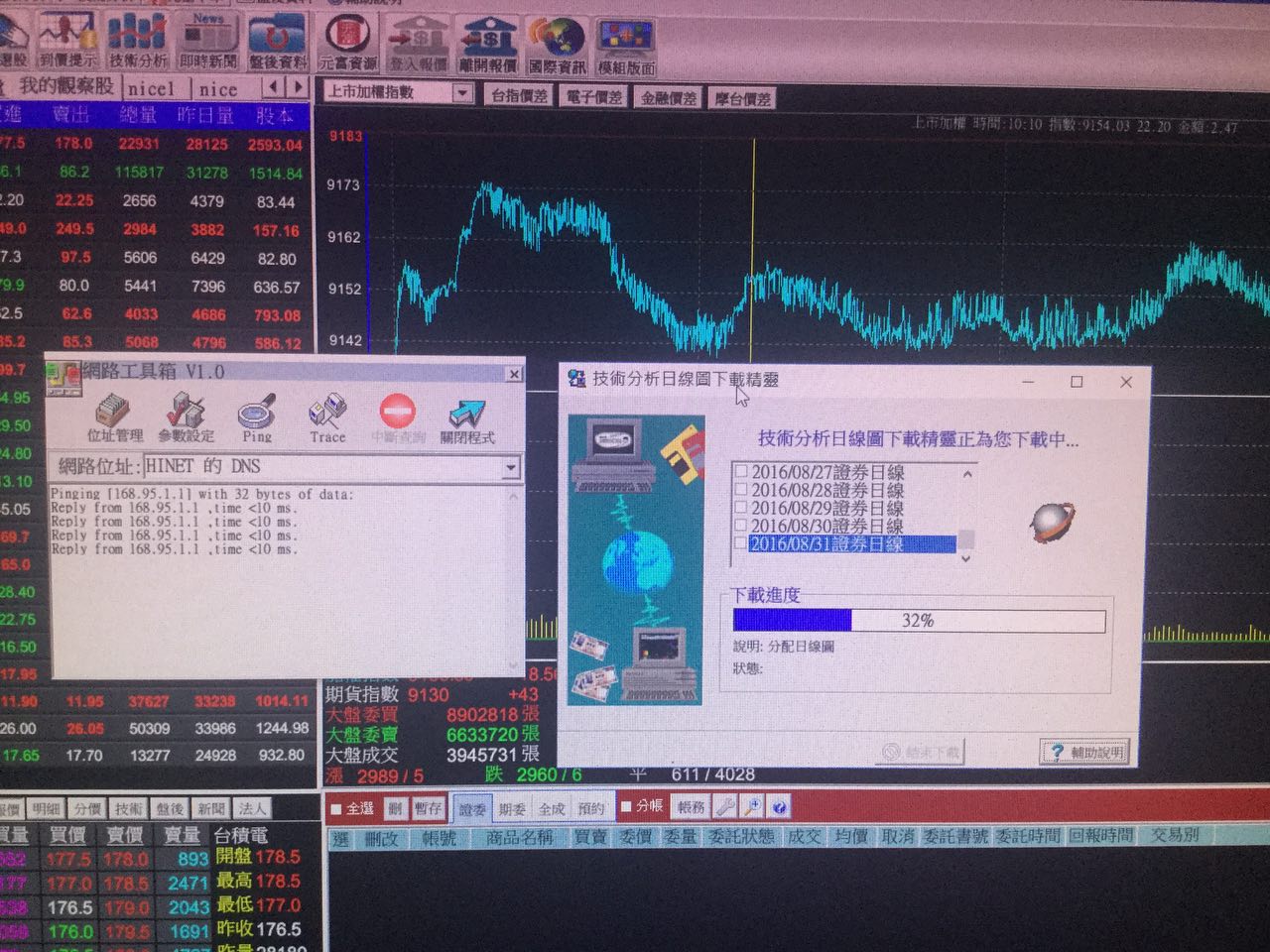Check the 2016/08/31證券日線 checkbox
Screen dimensions: 1270x952
click(x=740, y=543)
